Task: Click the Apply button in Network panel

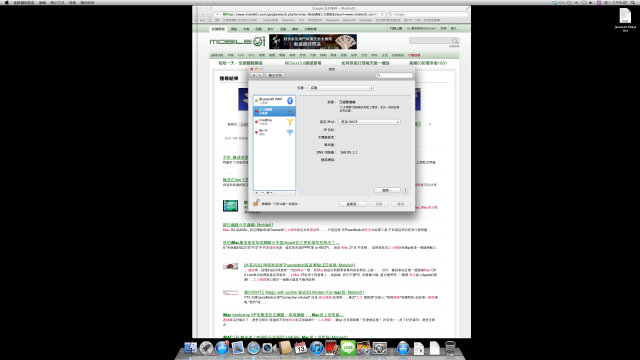Action: pos(401,204)
